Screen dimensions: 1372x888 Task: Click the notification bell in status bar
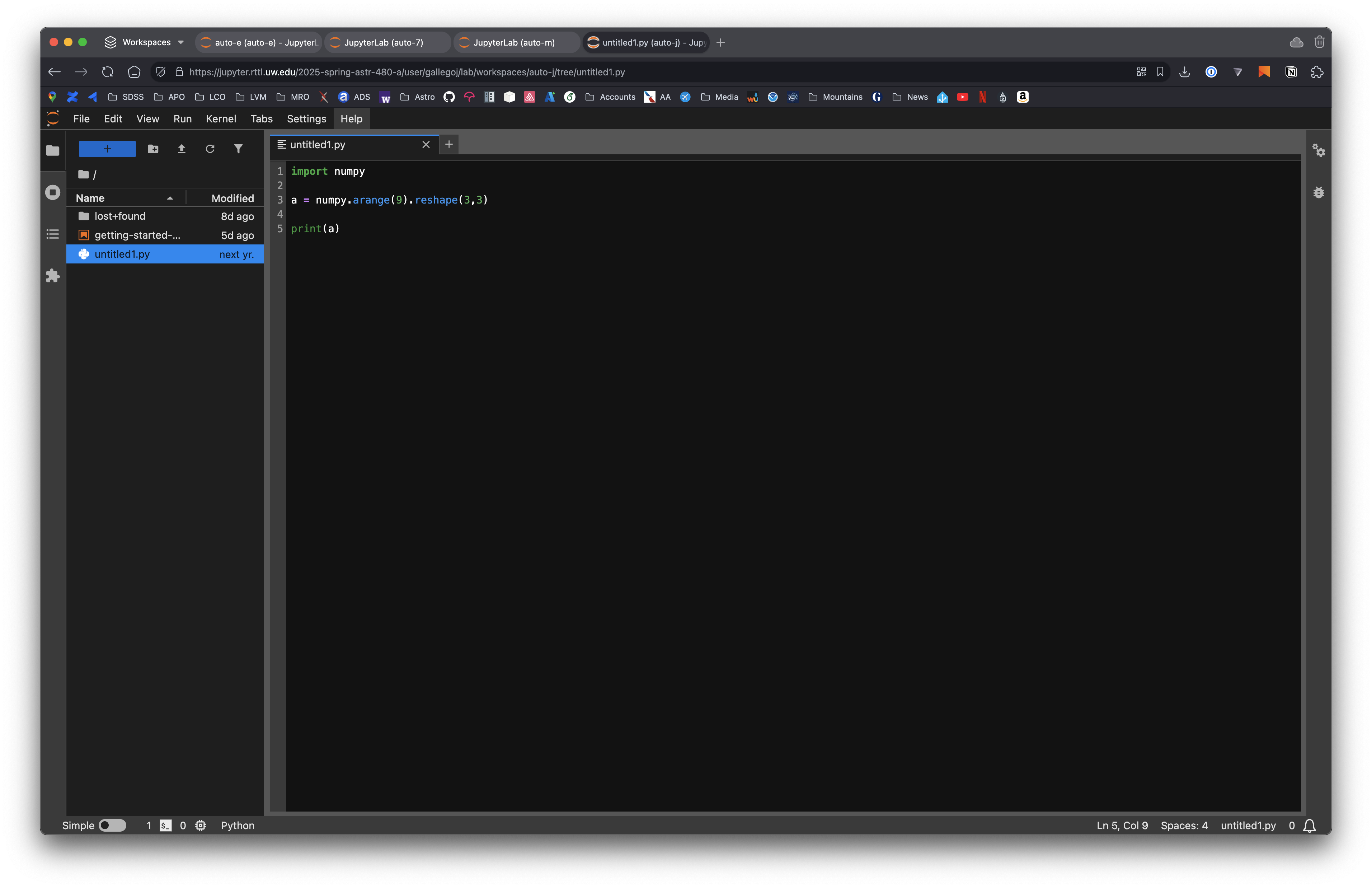[x=1308, y=826]
